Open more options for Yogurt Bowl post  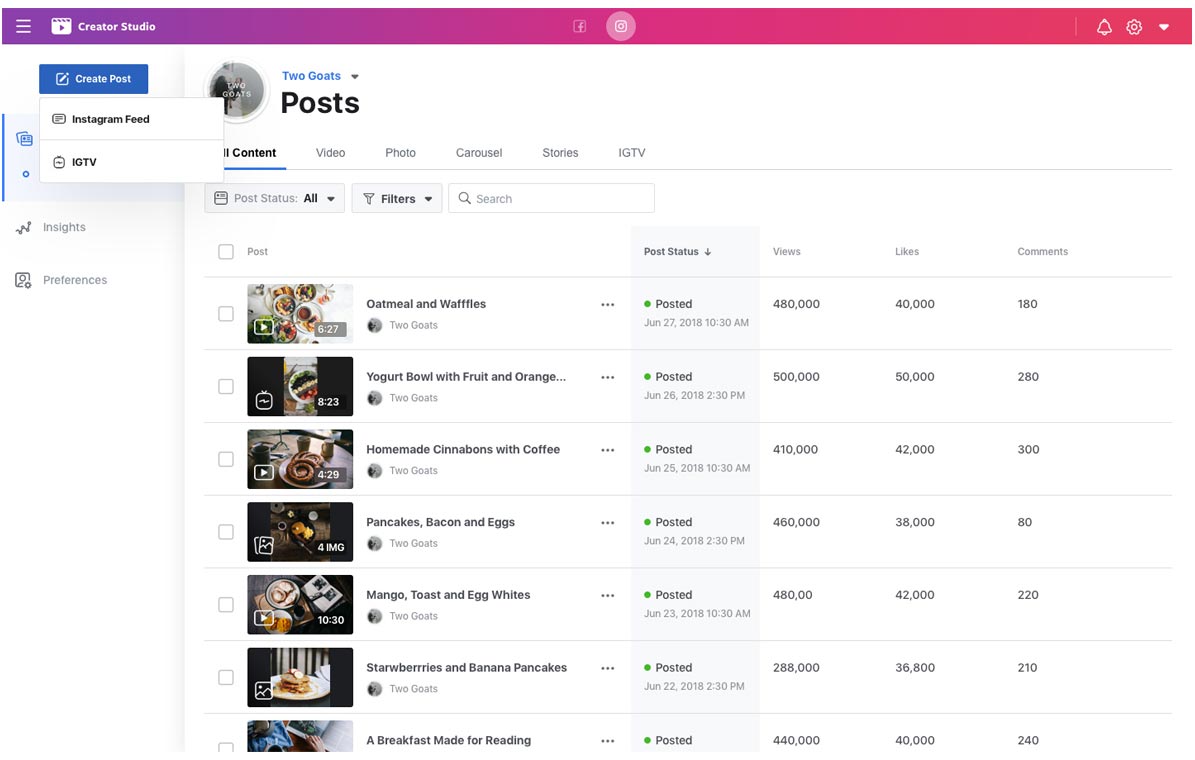click(607, 377)
